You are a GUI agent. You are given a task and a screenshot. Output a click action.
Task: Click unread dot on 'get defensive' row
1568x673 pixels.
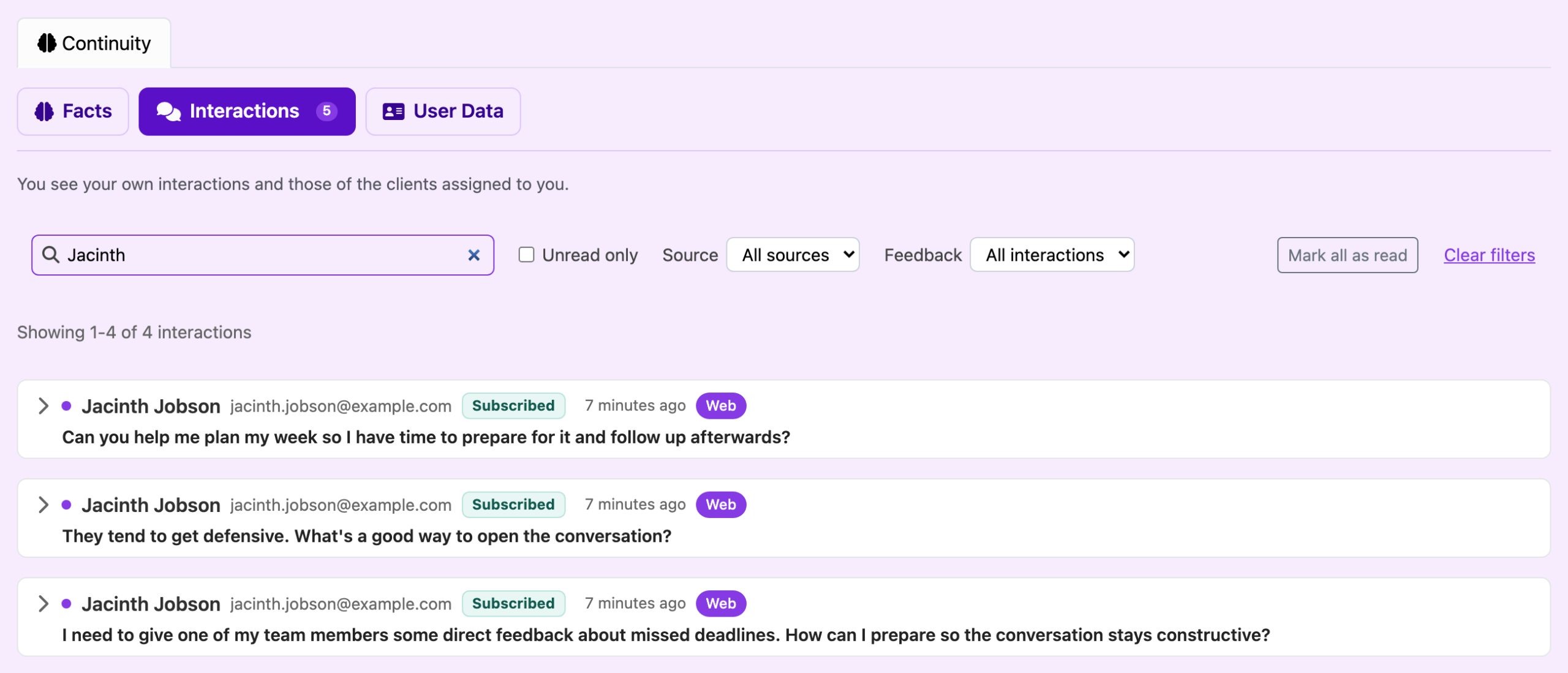[x=67, y=505]
